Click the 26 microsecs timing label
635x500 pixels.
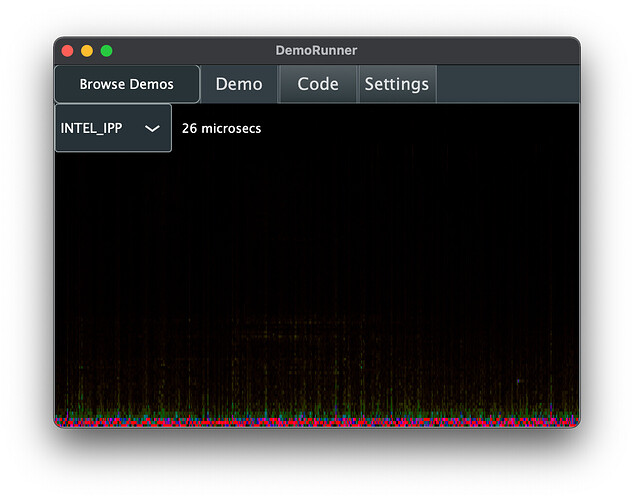[222, 128]
